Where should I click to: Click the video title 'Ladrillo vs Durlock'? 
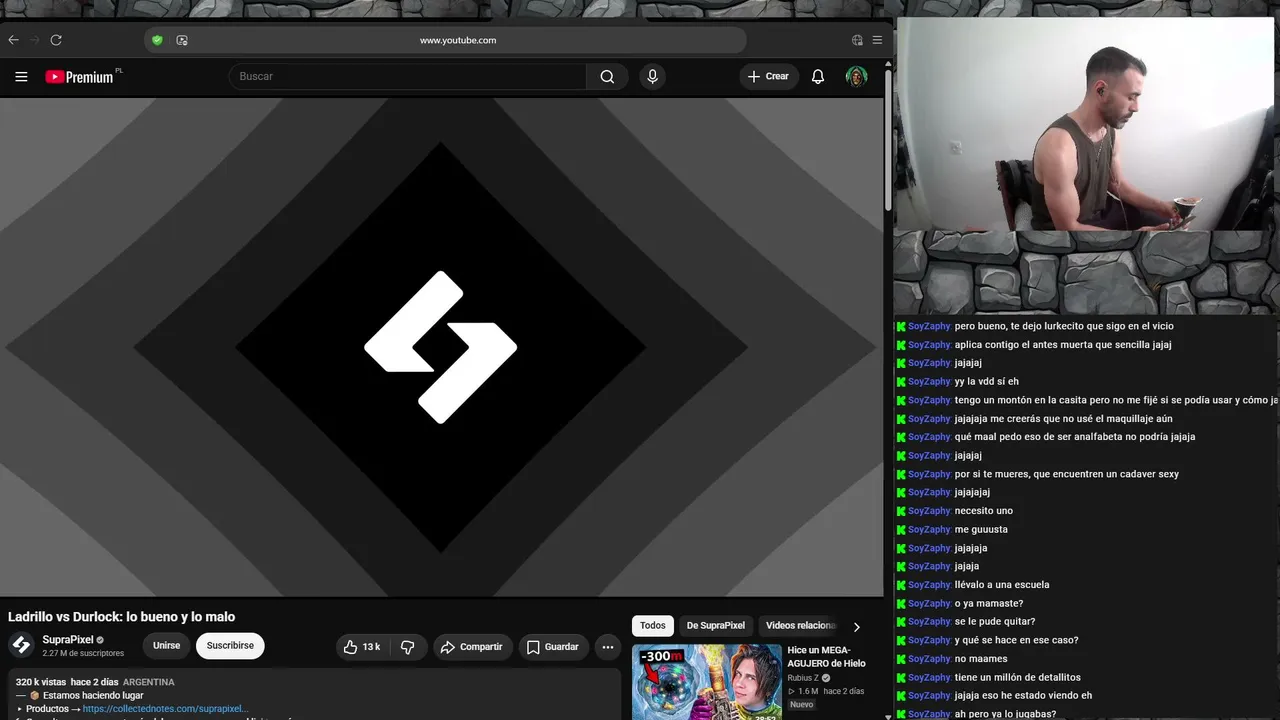point(122,617)
